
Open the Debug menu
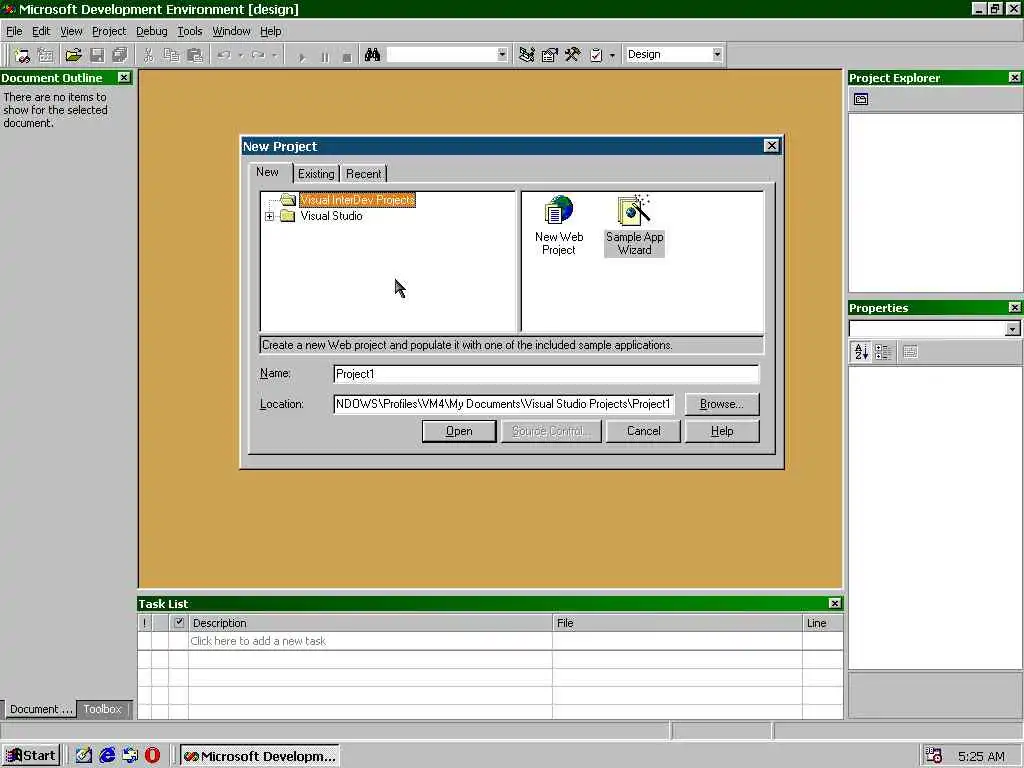click(152, 31)
